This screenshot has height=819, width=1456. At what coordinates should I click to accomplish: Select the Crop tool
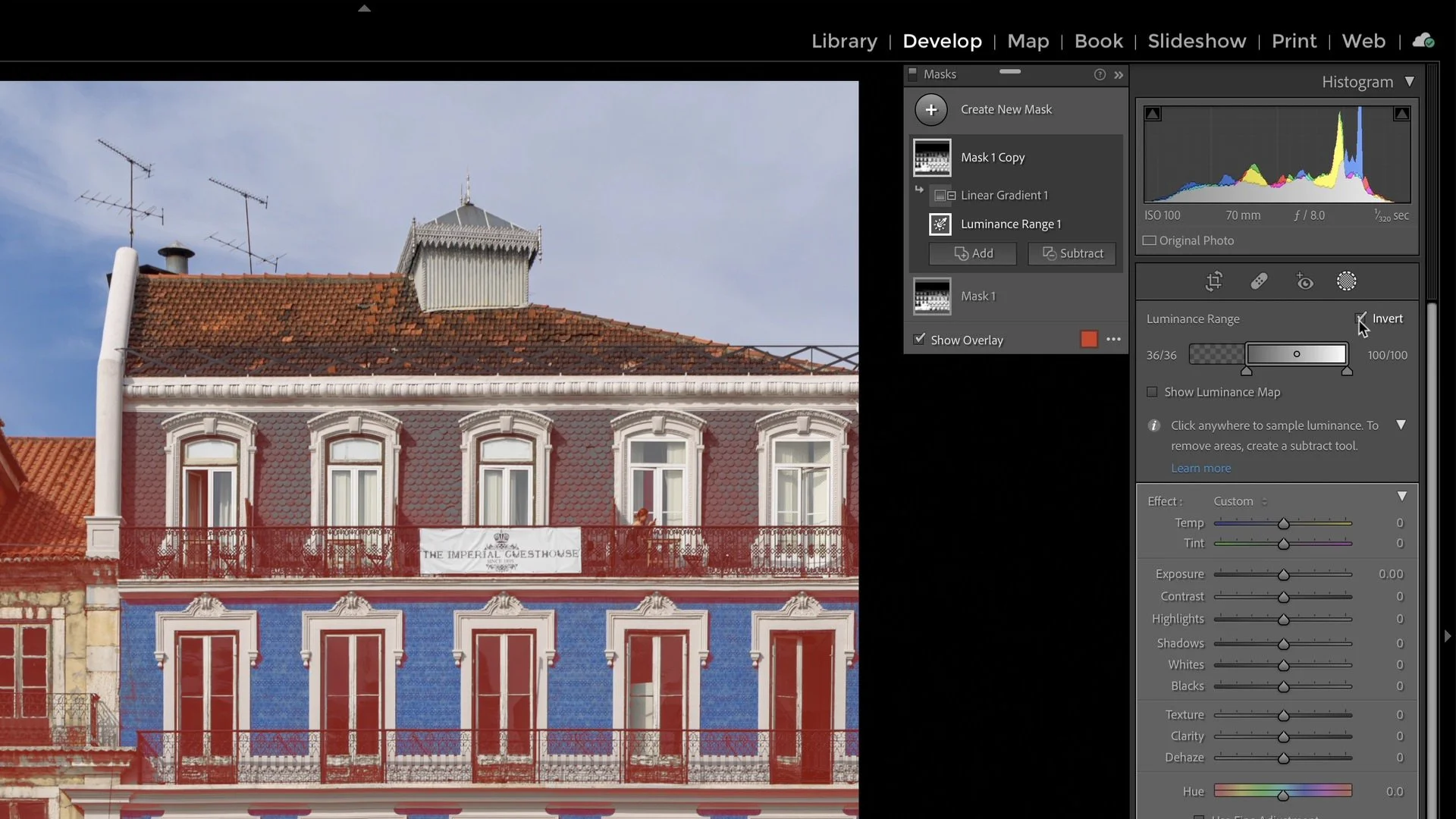1213,281
